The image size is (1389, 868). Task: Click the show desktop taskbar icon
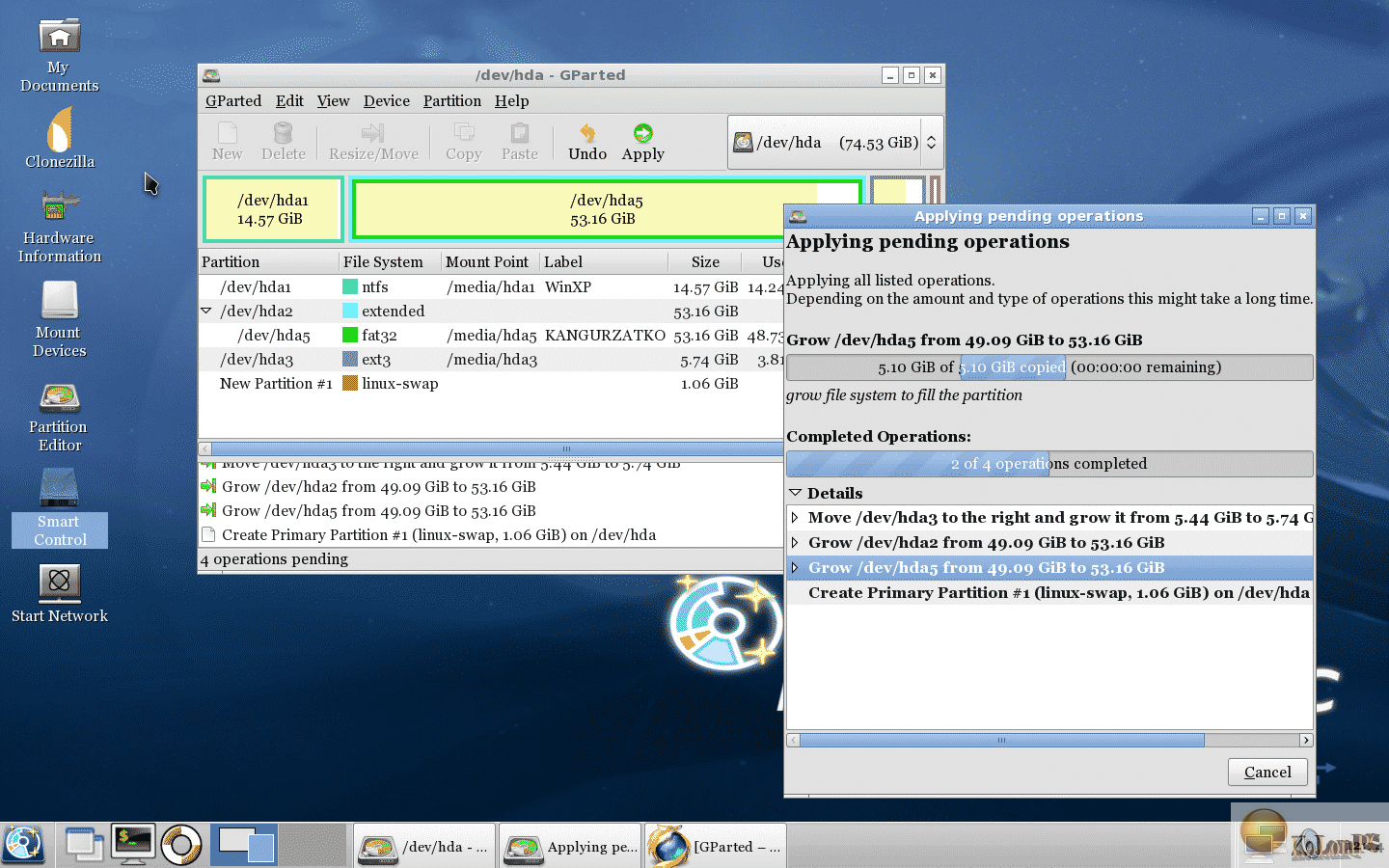pyautogui.click(x=85, y=845)
